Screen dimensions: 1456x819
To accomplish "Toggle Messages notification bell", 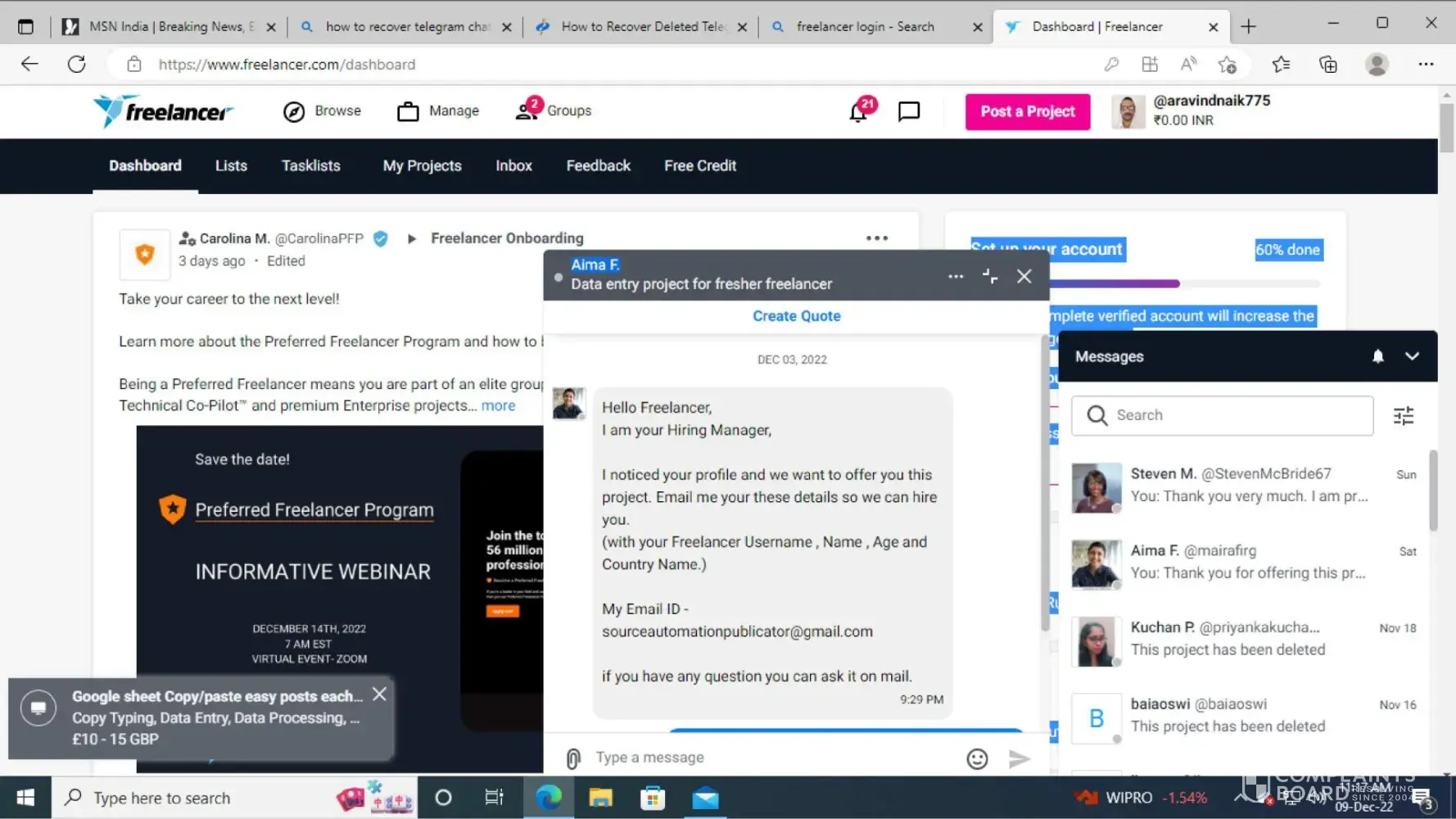I will pos(1378,356).
